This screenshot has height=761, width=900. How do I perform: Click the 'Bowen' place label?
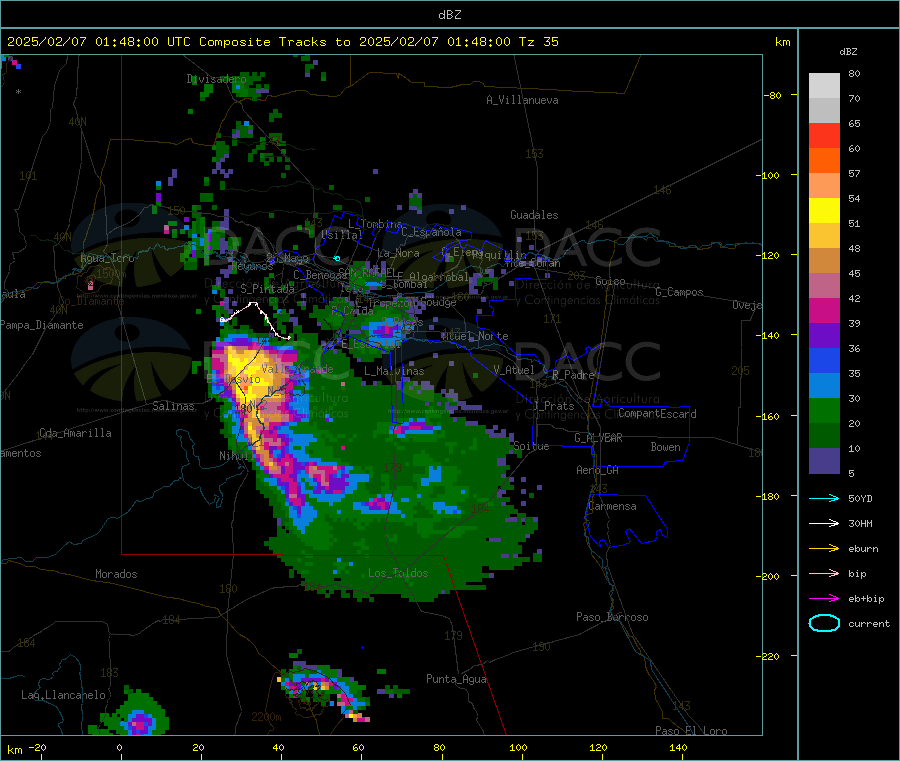(x=665, y=448)
